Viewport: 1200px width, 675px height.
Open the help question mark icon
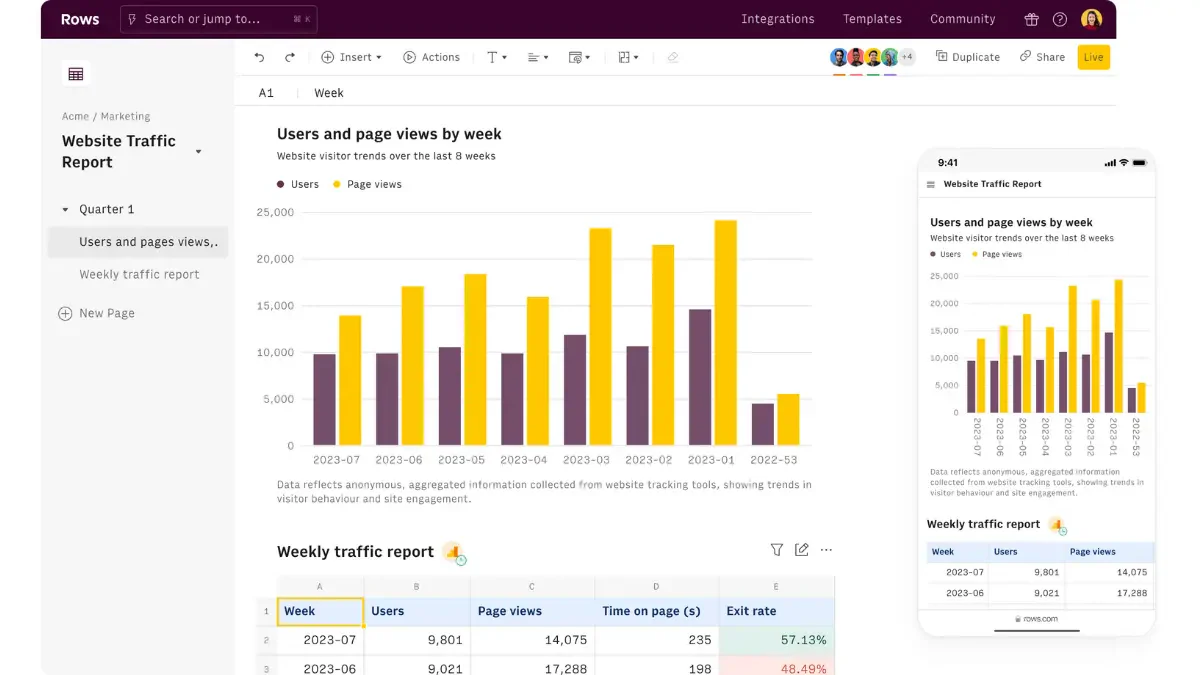point(1060,19)
